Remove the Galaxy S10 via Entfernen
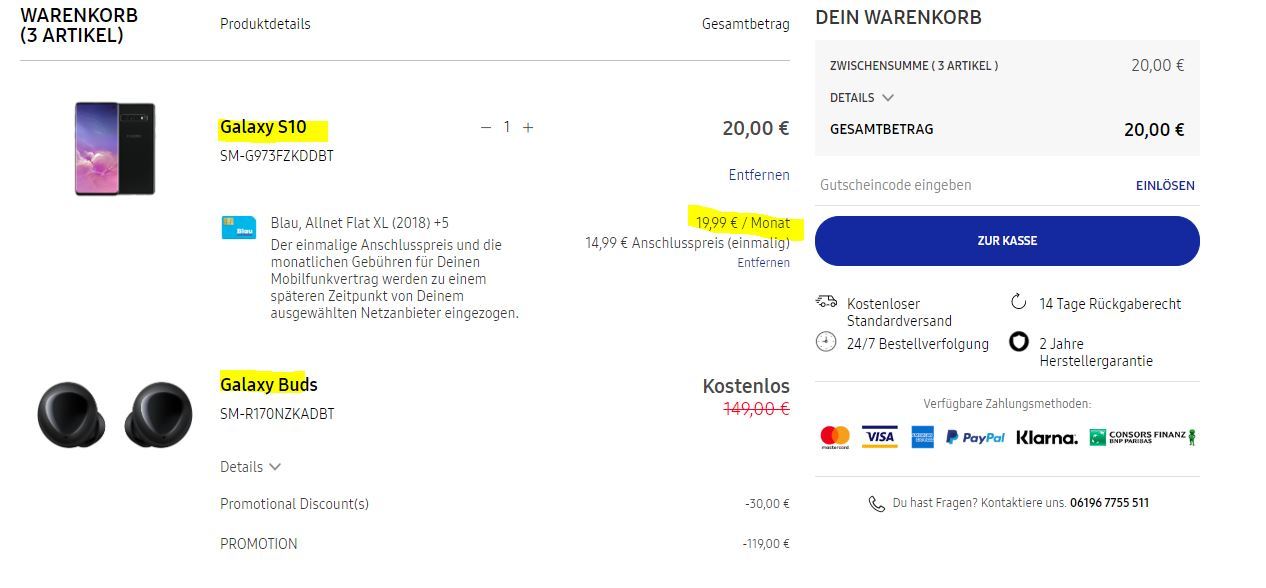 [x=759, y=175]
